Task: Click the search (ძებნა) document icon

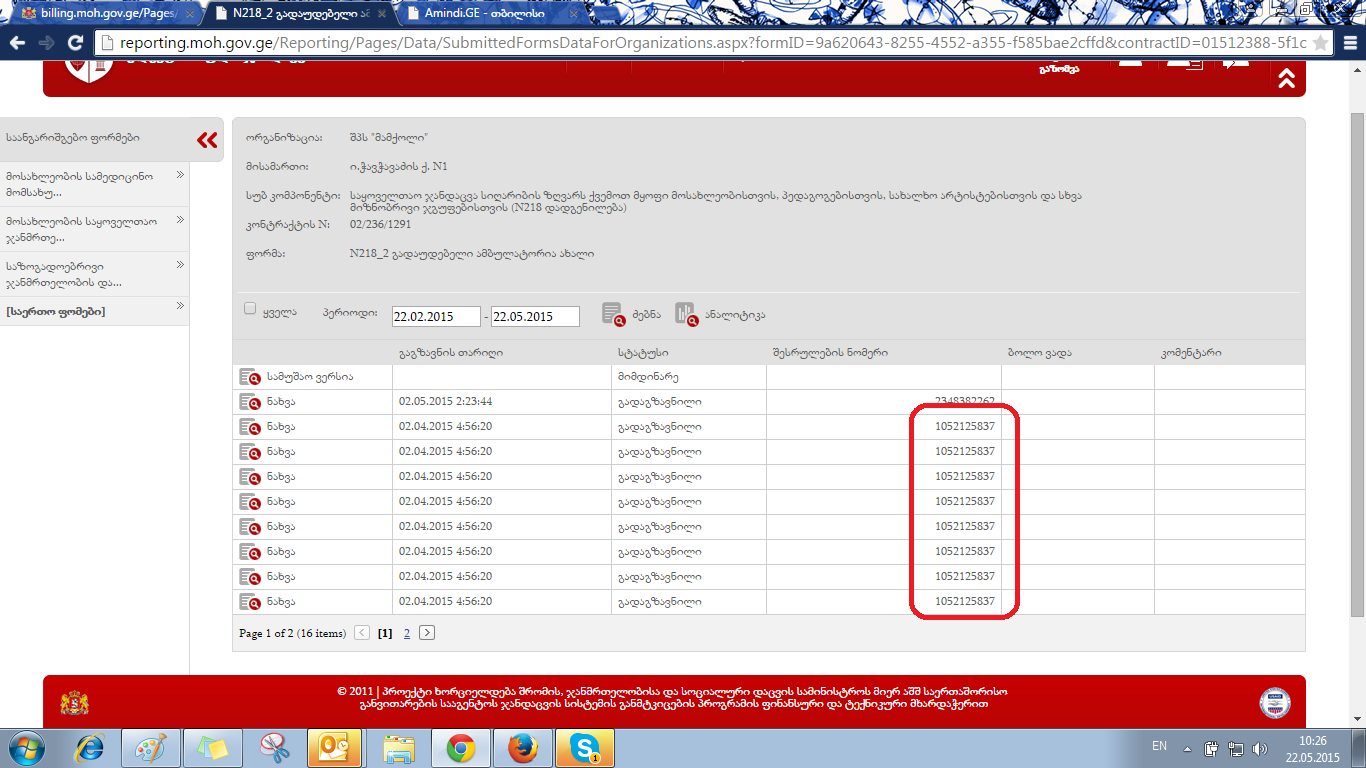Action: tap(612, 314)
